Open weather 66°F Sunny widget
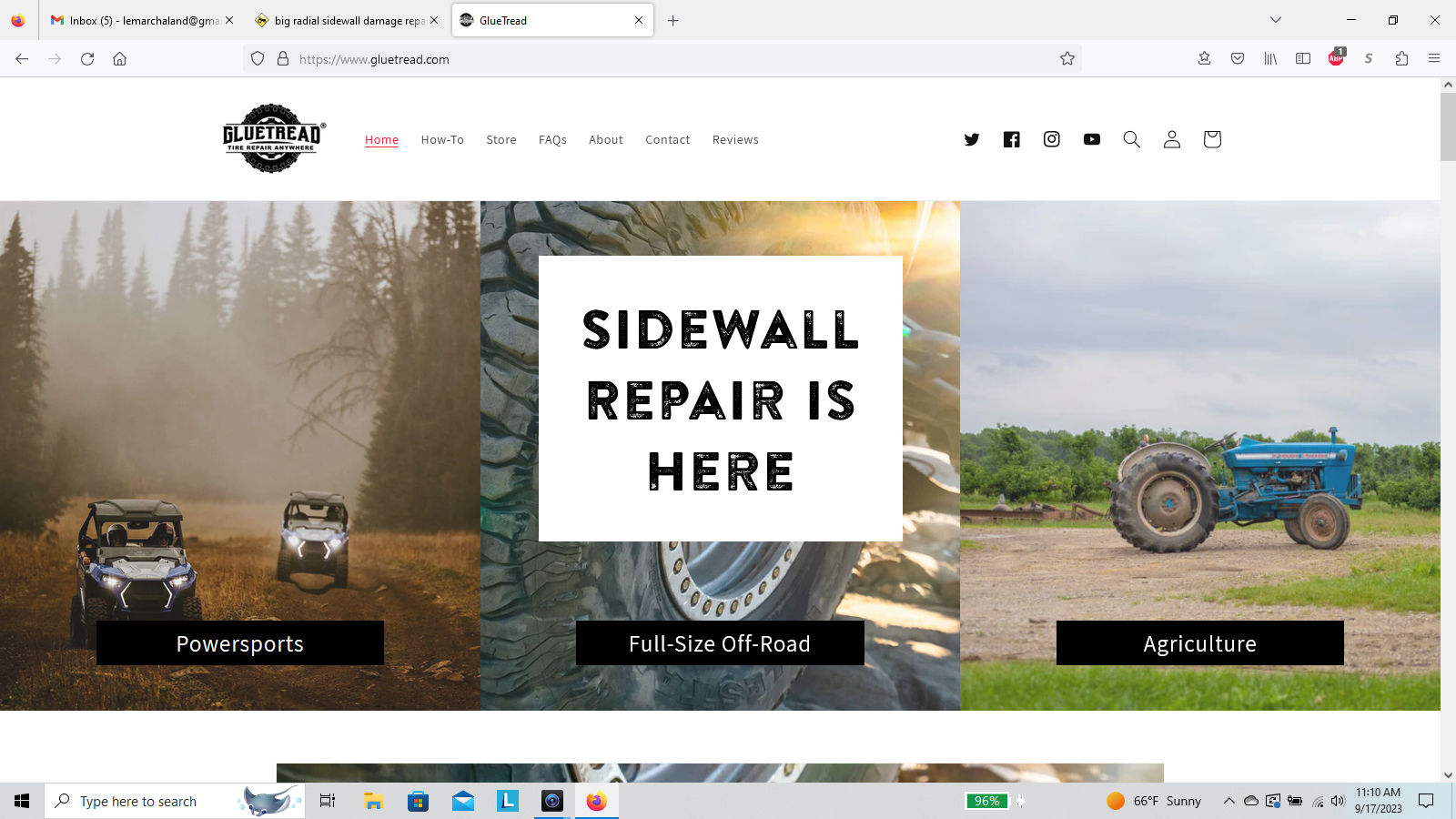Screen dimensions: 1456x819 pos(1153,801)
